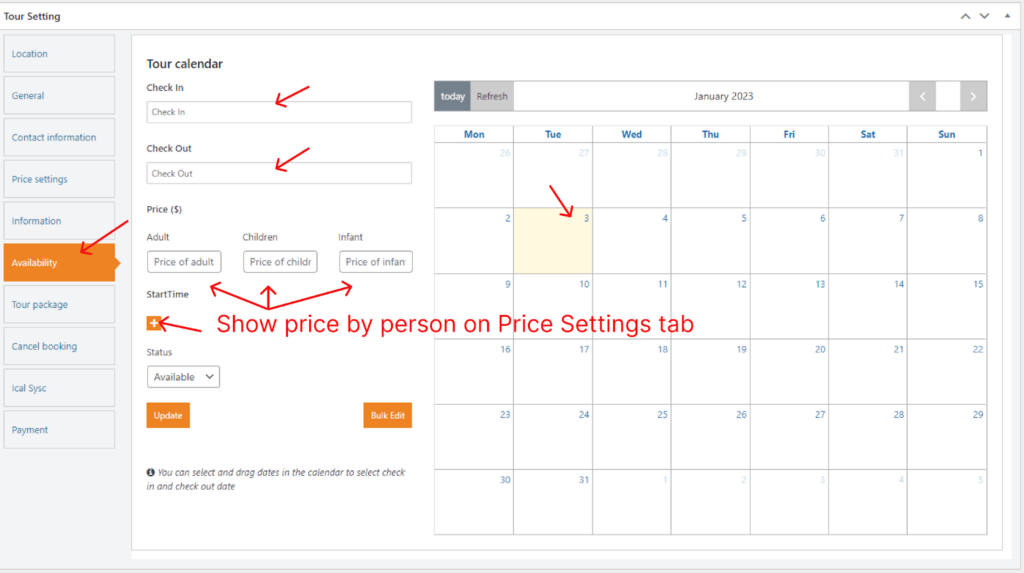Click the Update button
This screenshot has width=1024, height=573.
point(168,415)
